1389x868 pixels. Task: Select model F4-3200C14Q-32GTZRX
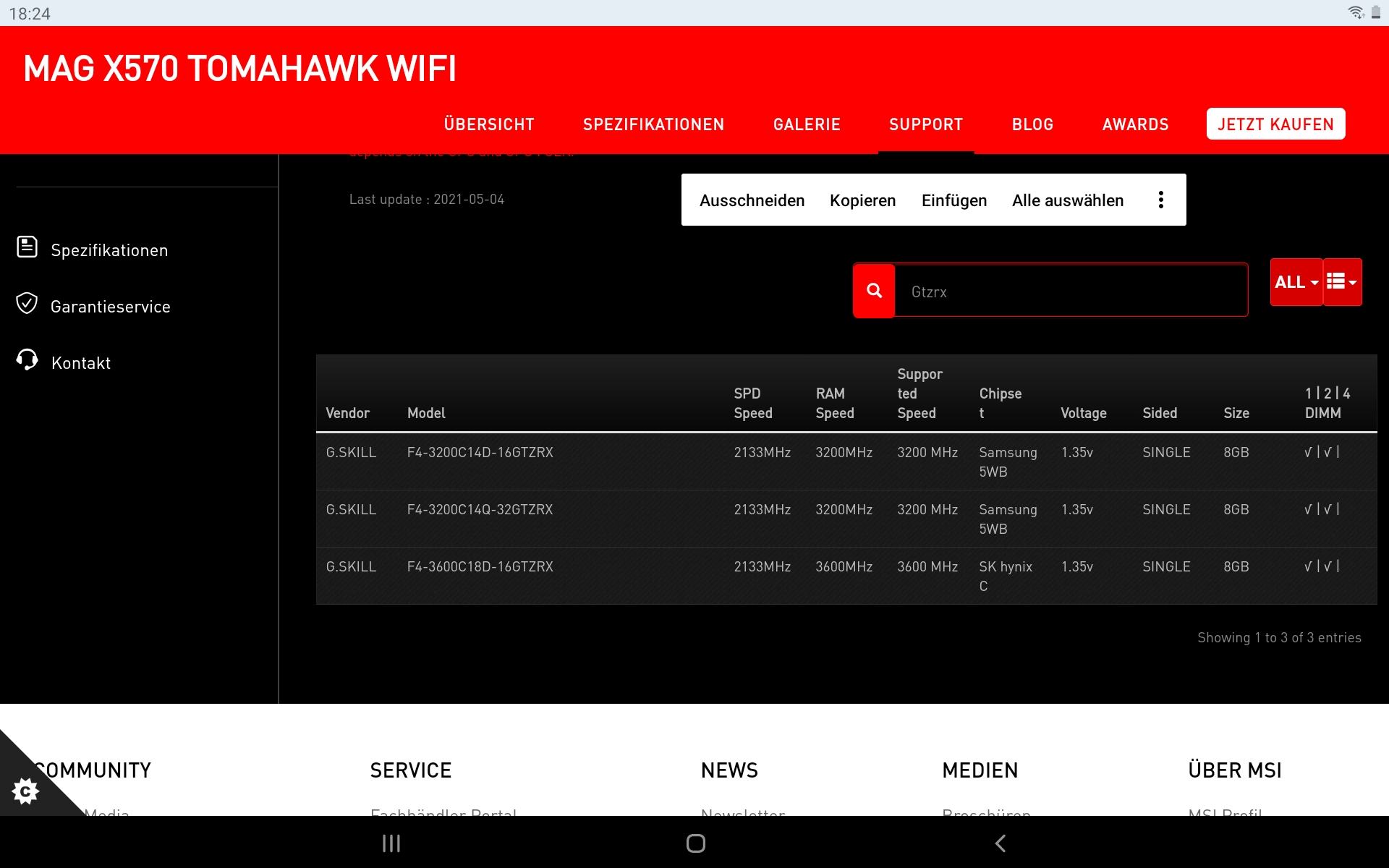click(480, 509)
